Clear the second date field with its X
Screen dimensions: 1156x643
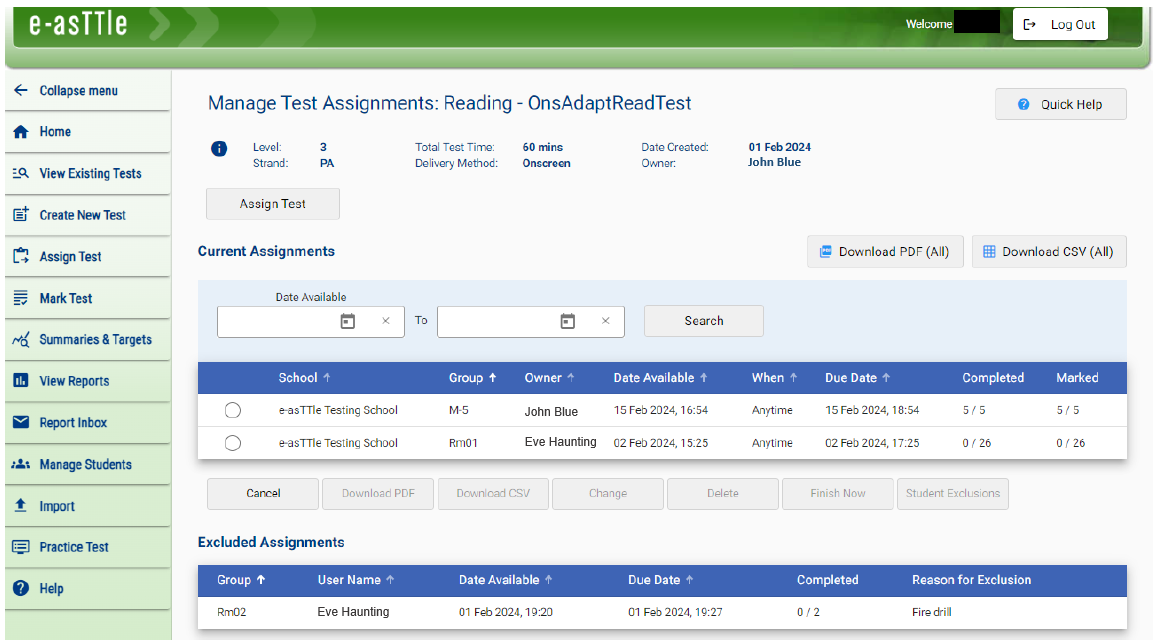coord(606,320)
